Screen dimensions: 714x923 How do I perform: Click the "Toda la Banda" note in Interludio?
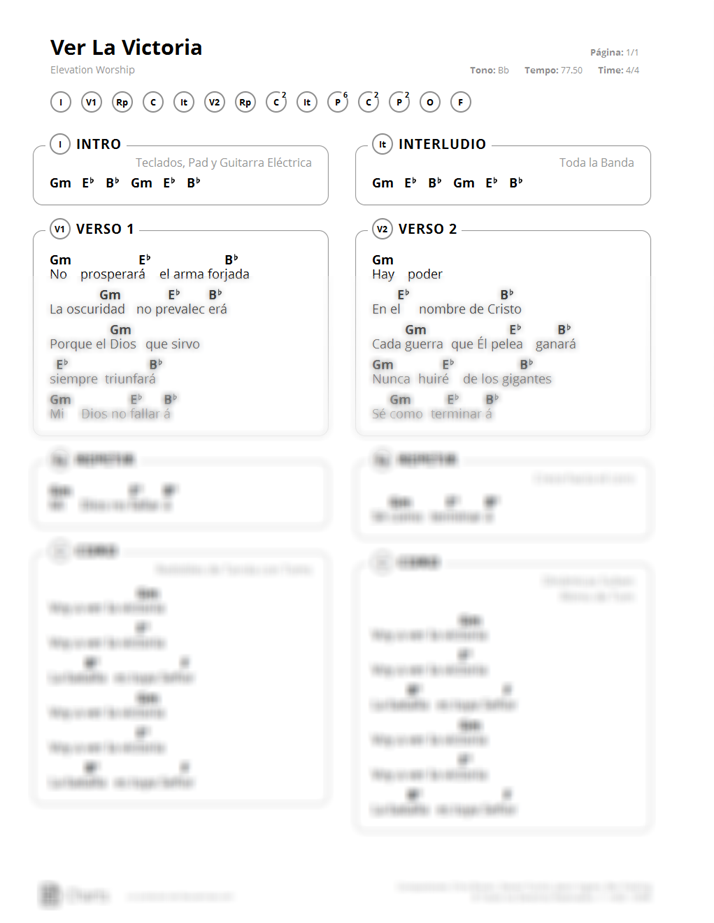596,162
